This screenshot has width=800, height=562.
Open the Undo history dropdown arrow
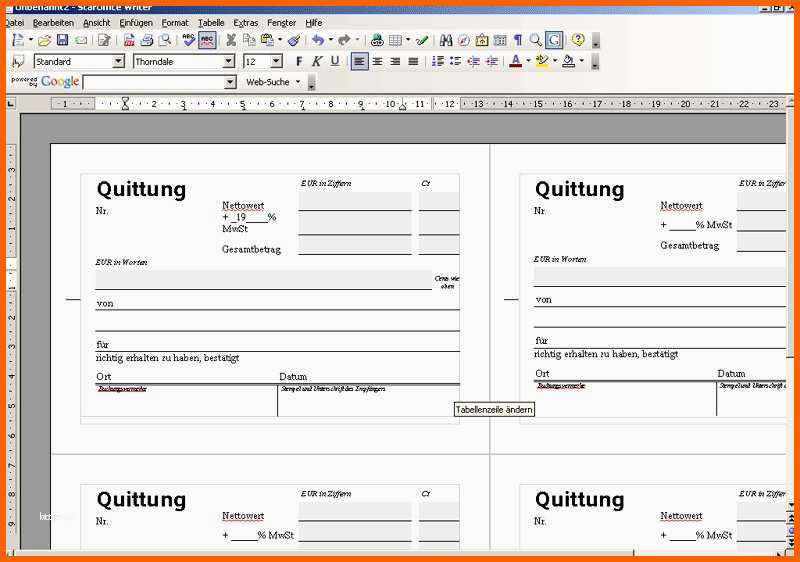tap(331, 40)
